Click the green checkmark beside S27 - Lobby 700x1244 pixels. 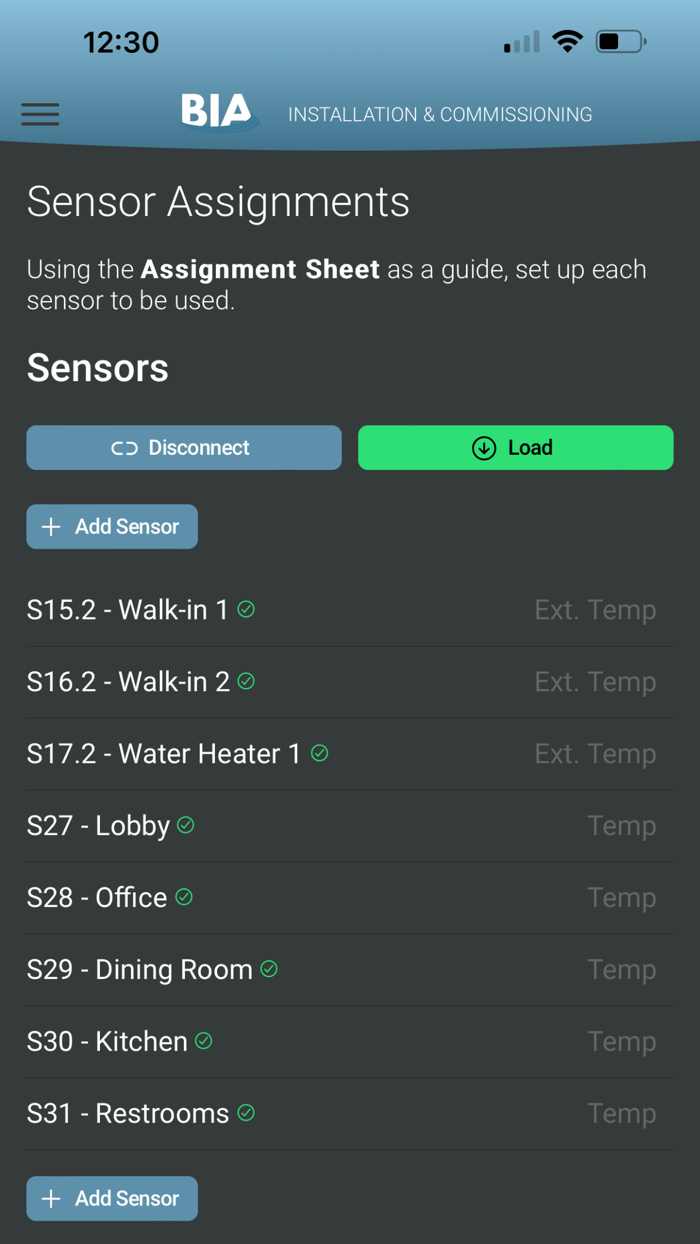[185, 824]
